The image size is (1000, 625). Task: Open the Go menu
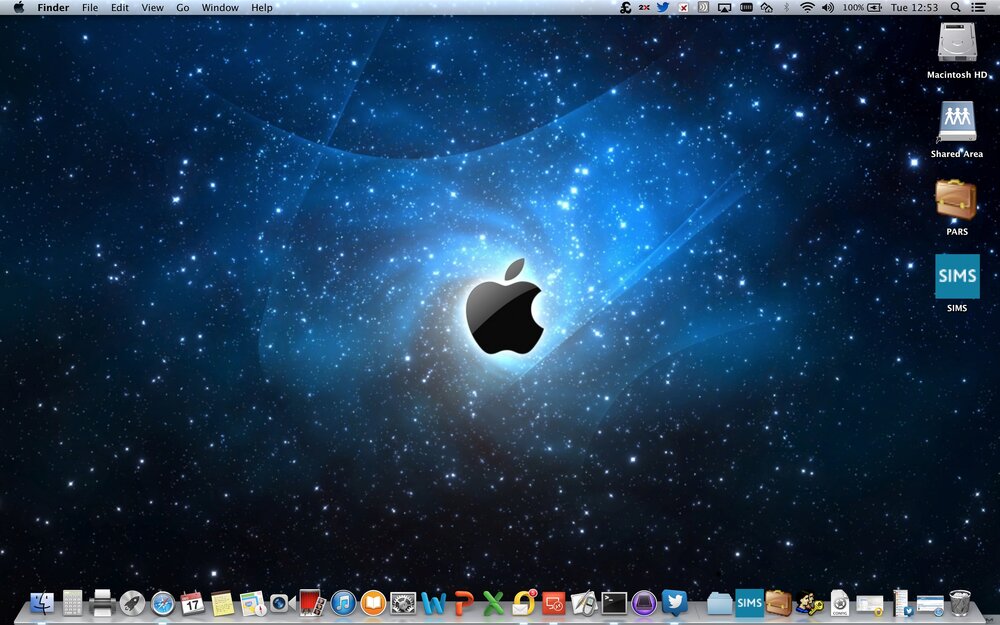tap(183, 8)
